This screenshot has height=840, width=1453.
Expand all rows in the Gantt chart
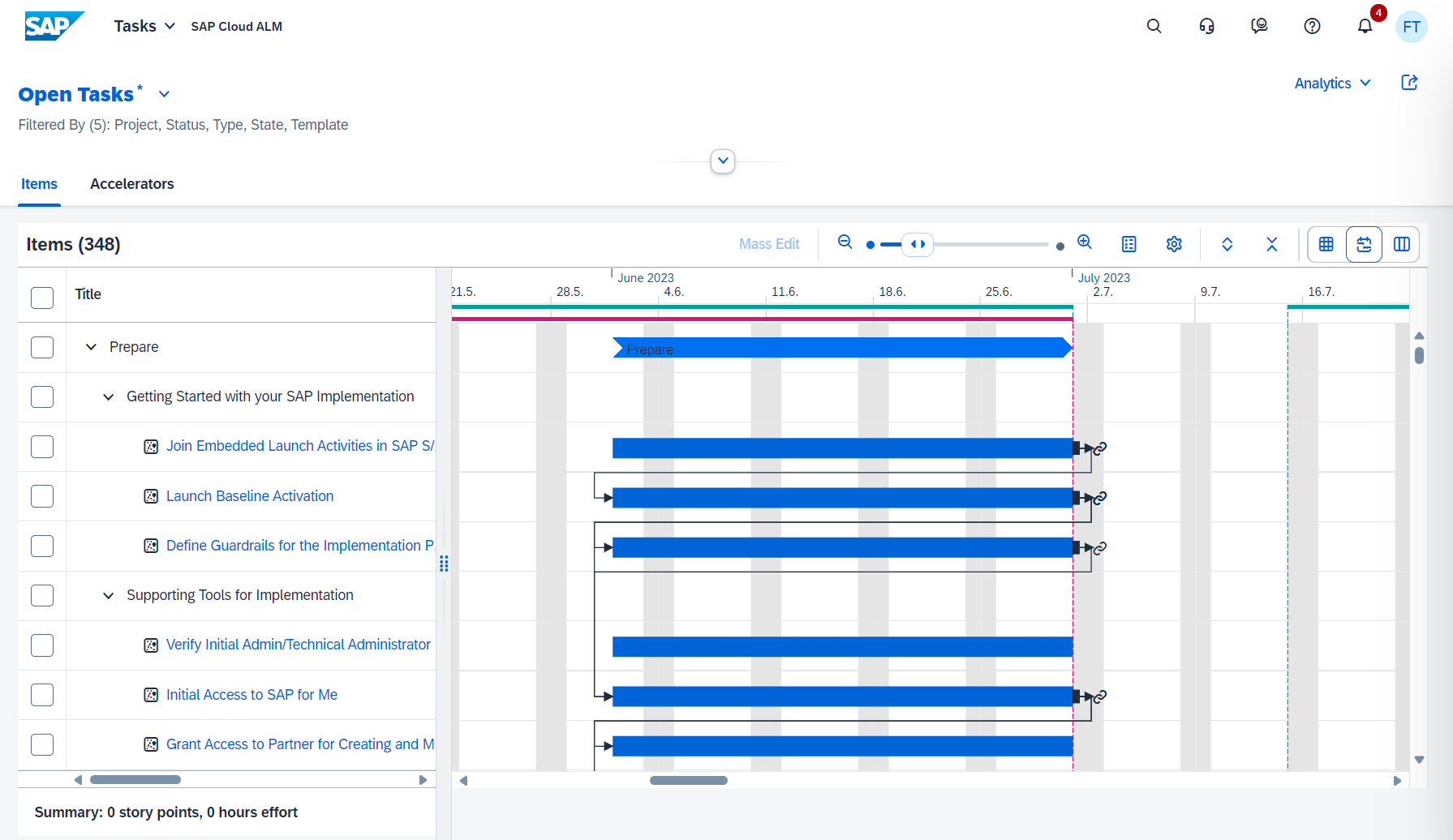(1227, 244)
